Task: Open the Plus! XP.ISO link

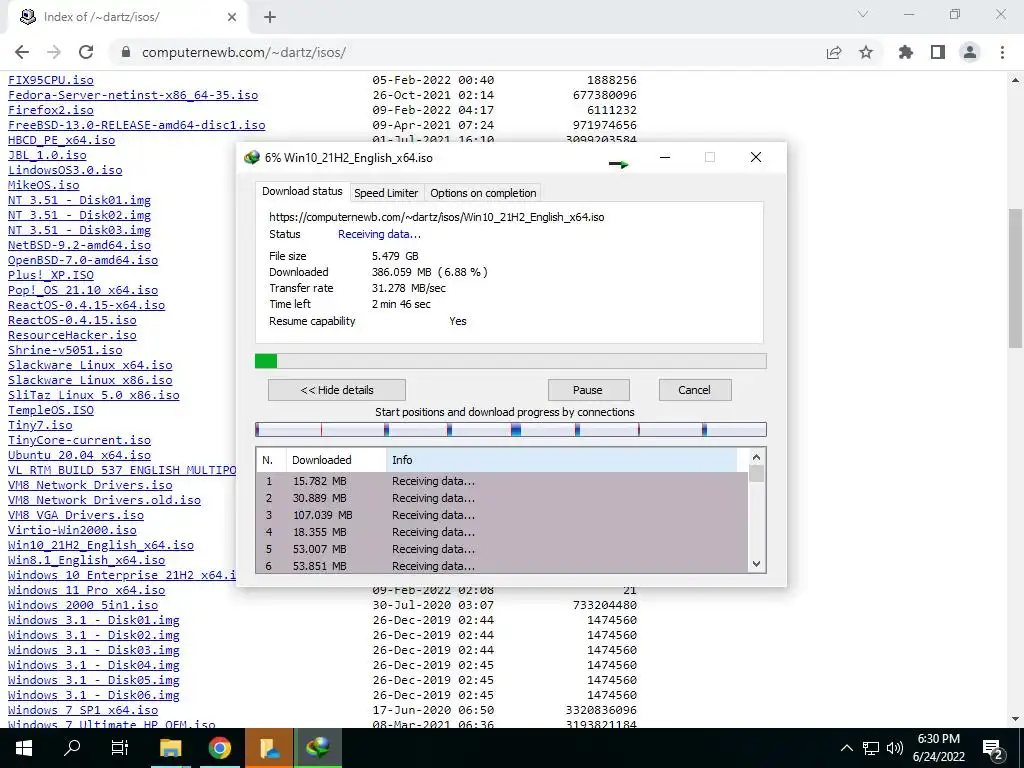Action: (x=51, y=275)
